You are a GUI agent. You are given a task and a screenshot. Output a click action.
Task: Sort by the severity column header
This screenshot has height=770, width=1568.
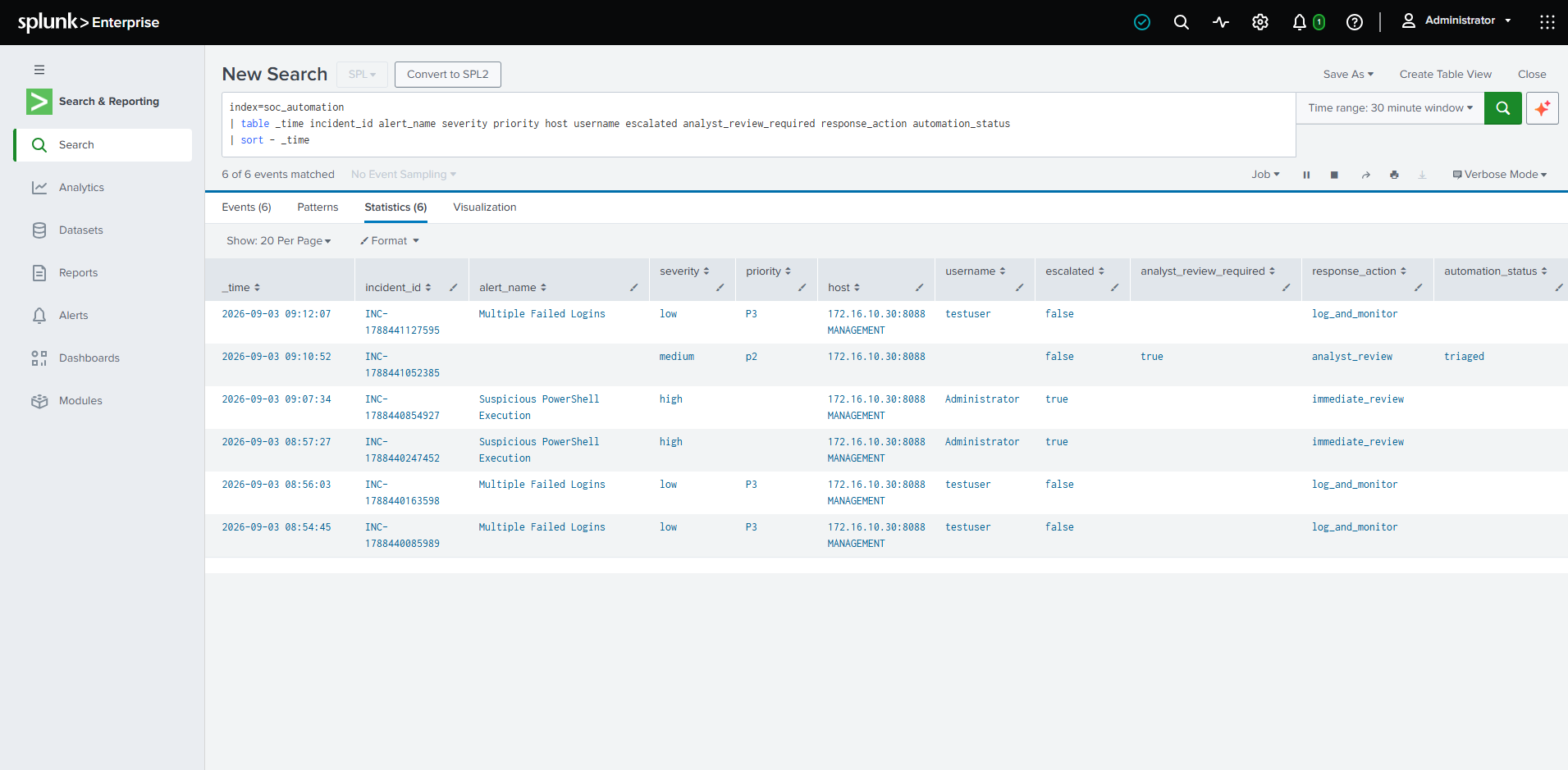coord(684,271)
